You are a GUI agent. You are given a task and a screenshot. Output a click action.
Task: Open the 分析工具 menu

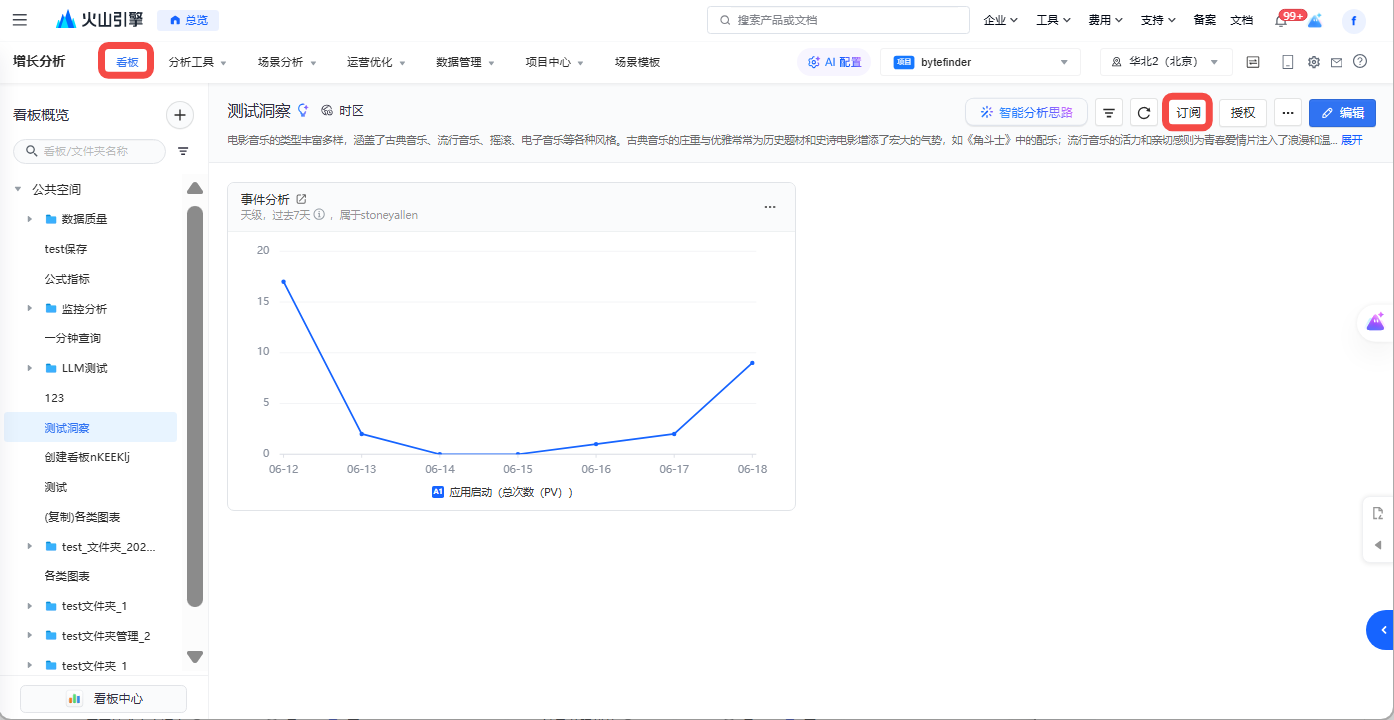pos(197,62)
